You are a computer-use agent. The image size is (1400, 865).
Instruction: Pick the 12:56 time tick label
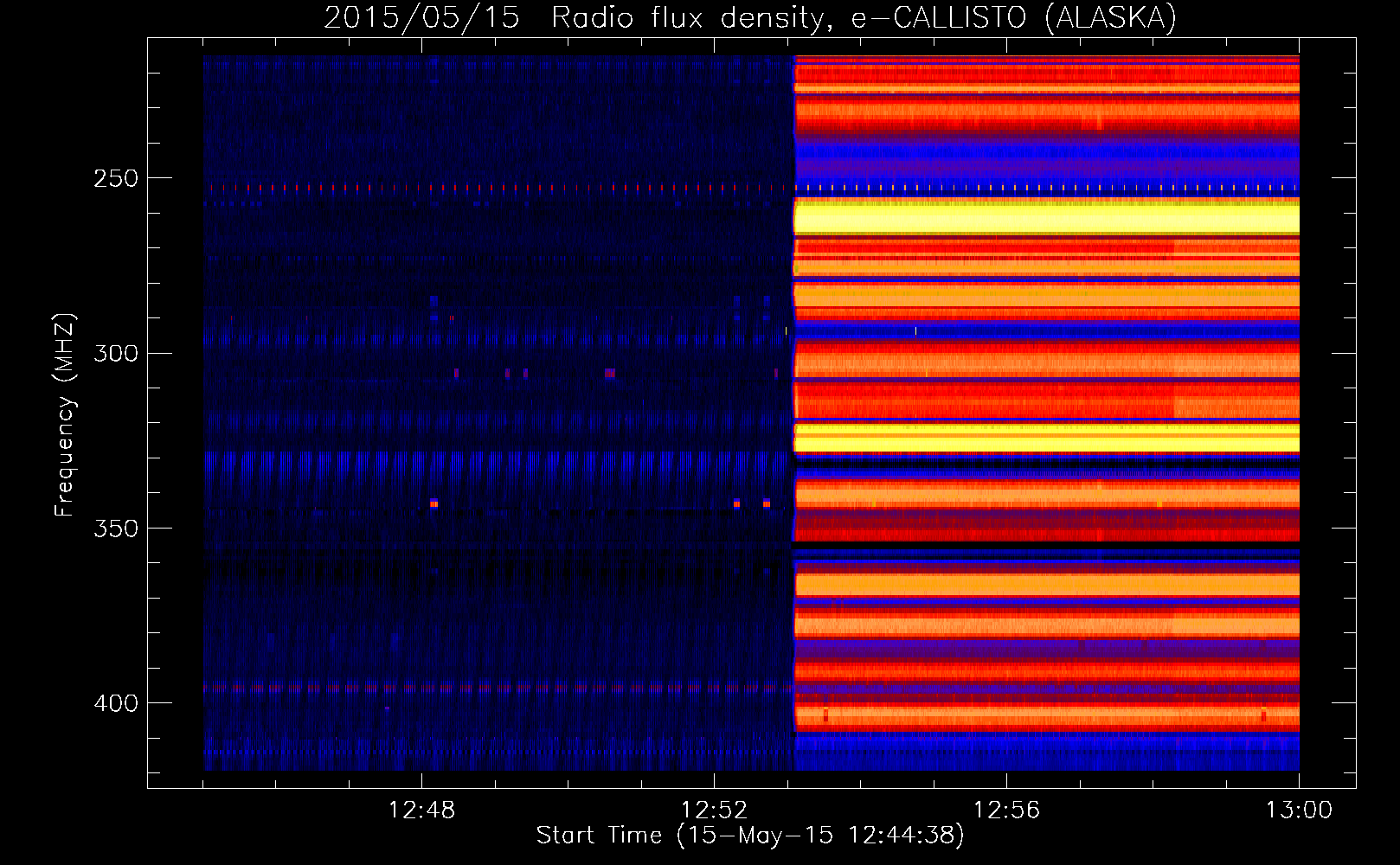tap(1006, 811)
